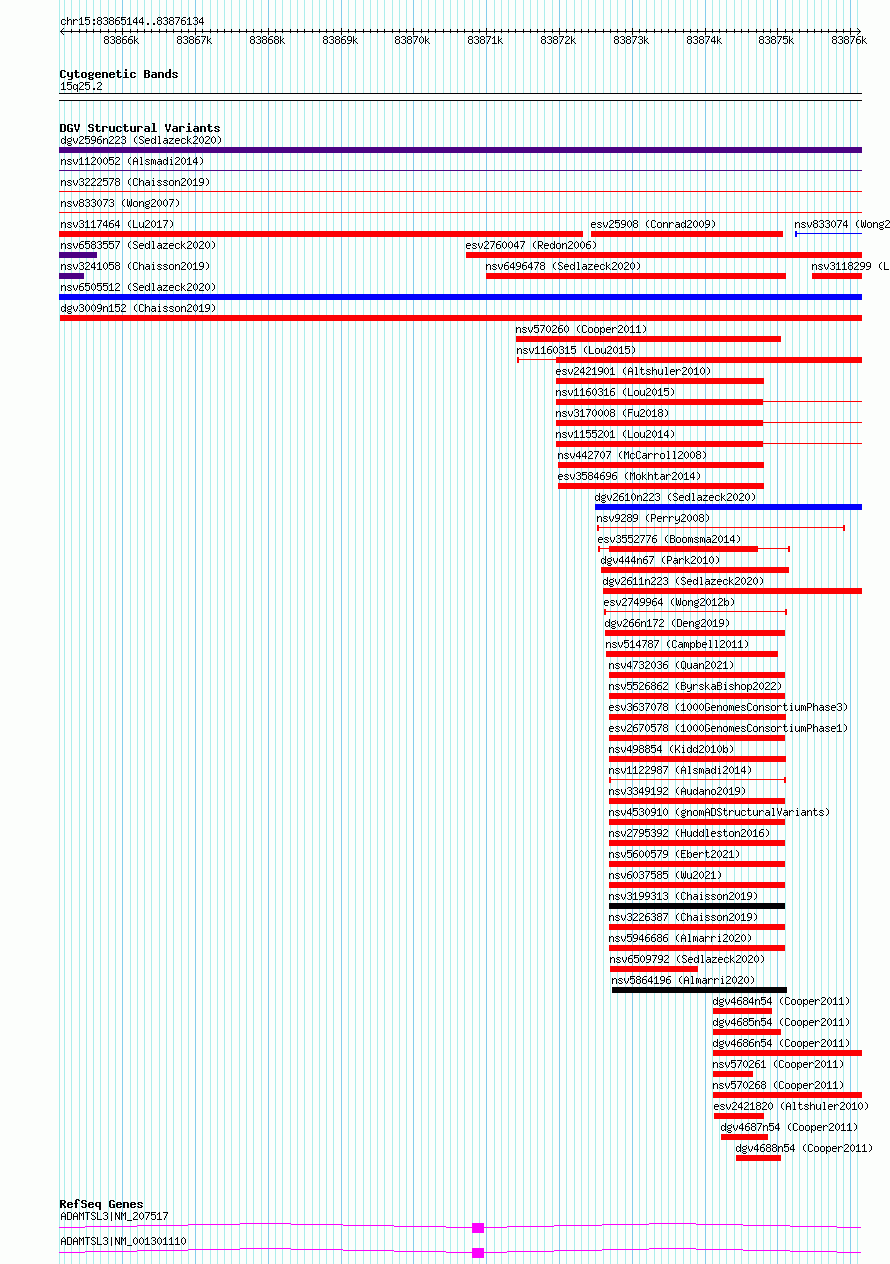Select the nsv1155201 (Lou2014) label
The height and width of the screenshot is (1264, 890).
coord(615,435)
